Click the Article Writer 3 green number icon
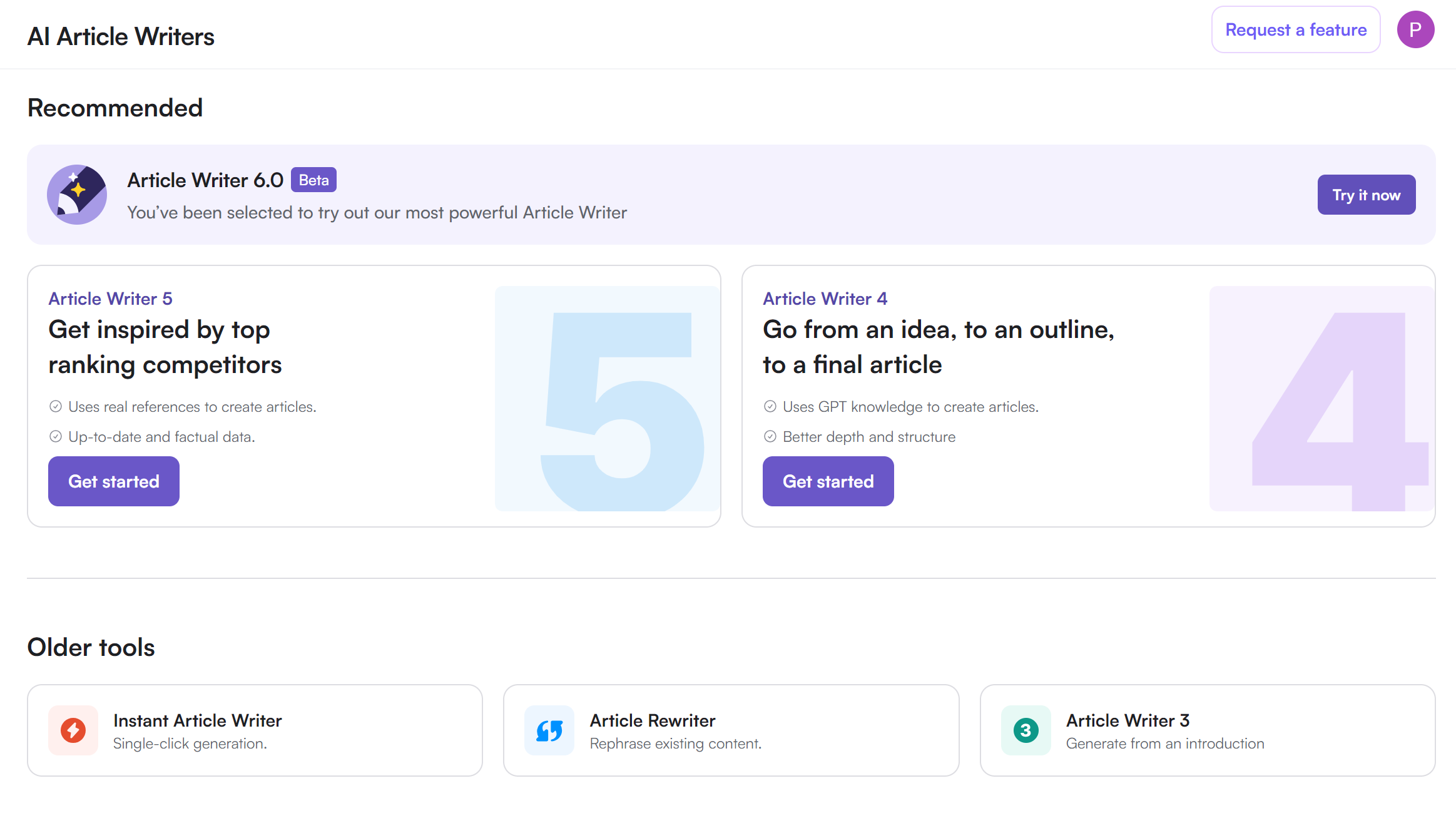Viewport: 1456px width, 813px height. click(1026, 730)
